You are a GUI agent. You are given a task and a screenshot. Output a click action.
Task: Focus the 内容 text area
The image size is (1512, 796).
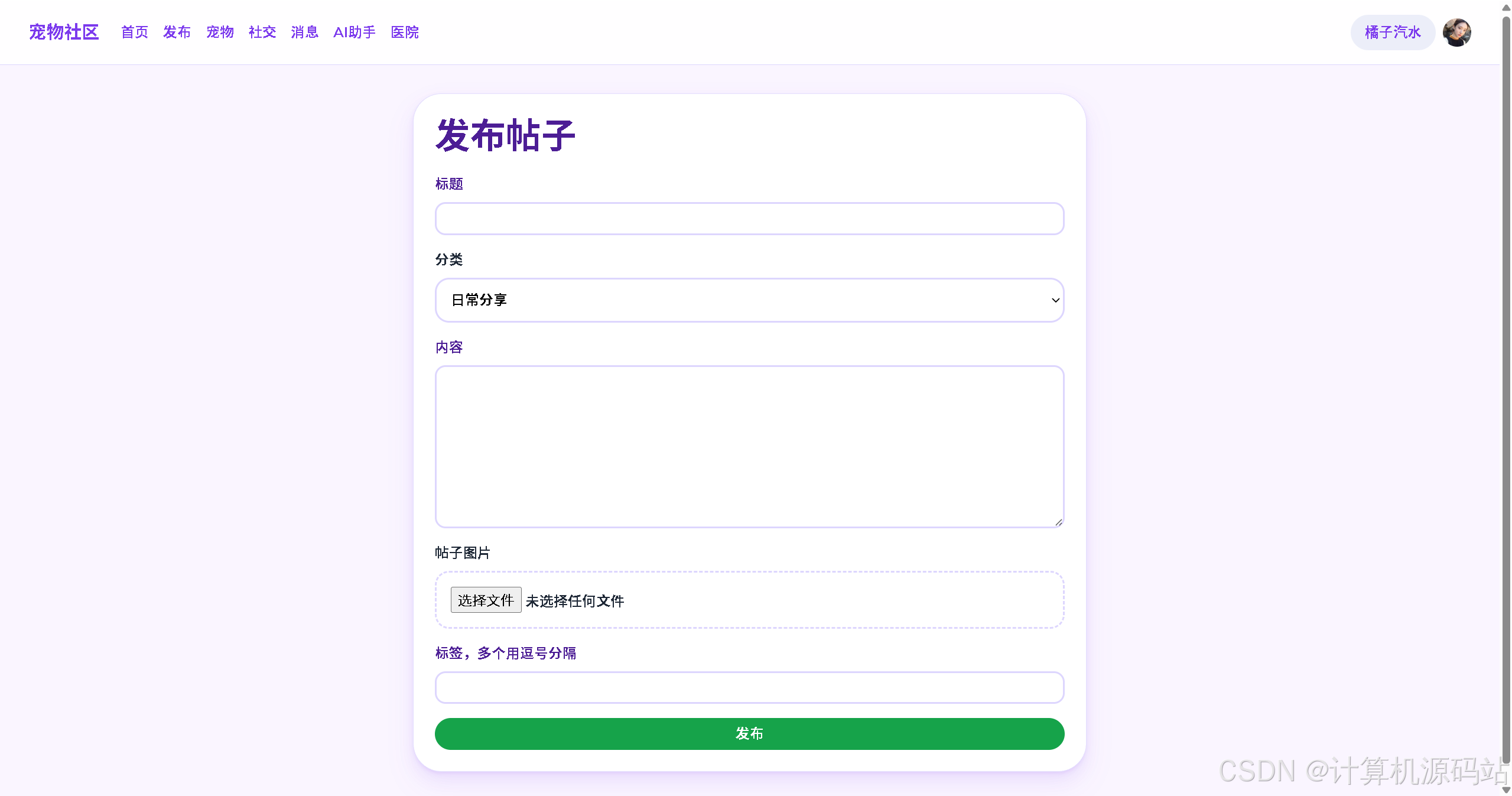(x=749, y=447)
